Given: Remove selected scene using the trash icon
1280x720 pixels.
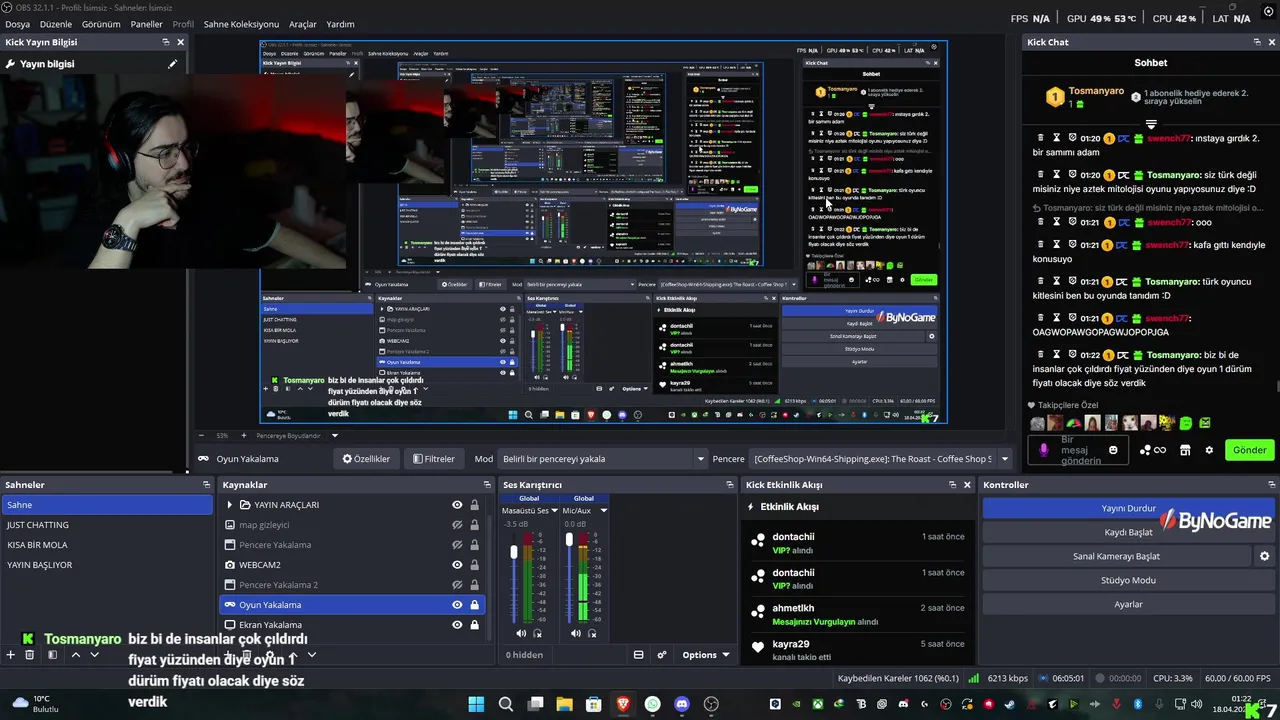Looking at the screenshot, I should coord(29,655).
